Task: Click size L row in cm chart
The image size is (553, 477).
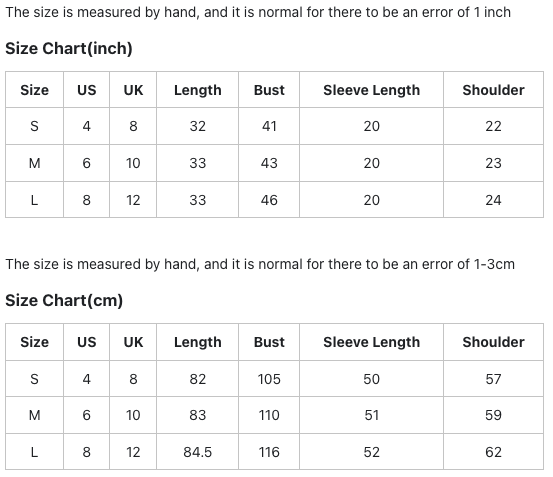Action: point(274,452)
